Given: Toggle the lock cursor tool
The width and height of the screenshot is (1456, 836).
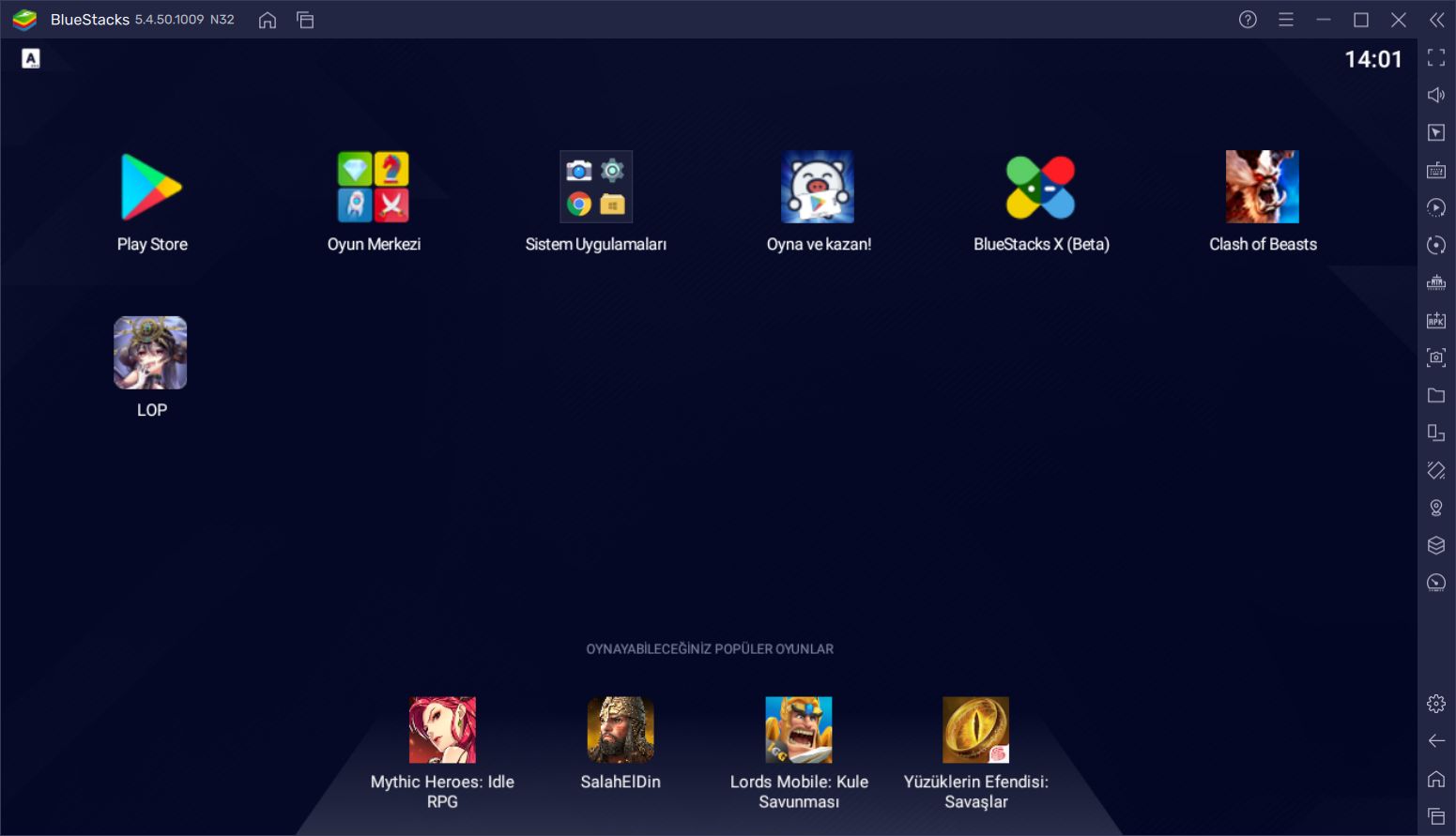Looking at the screenshot, I should 1436,132.
